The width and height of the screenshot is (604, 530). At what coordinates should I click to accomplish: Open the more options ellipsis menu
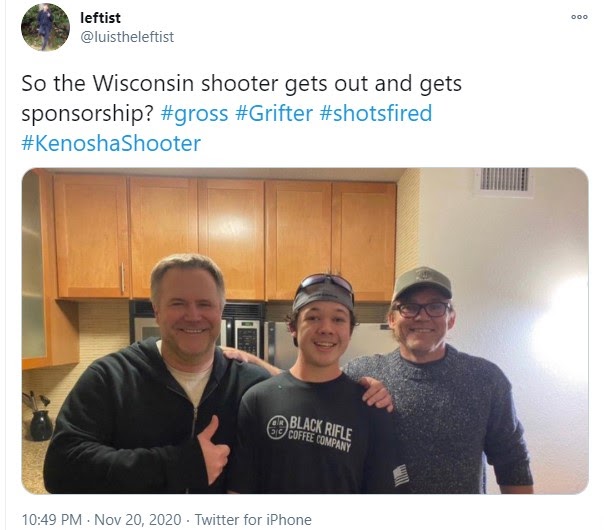[x=579, y=17]
